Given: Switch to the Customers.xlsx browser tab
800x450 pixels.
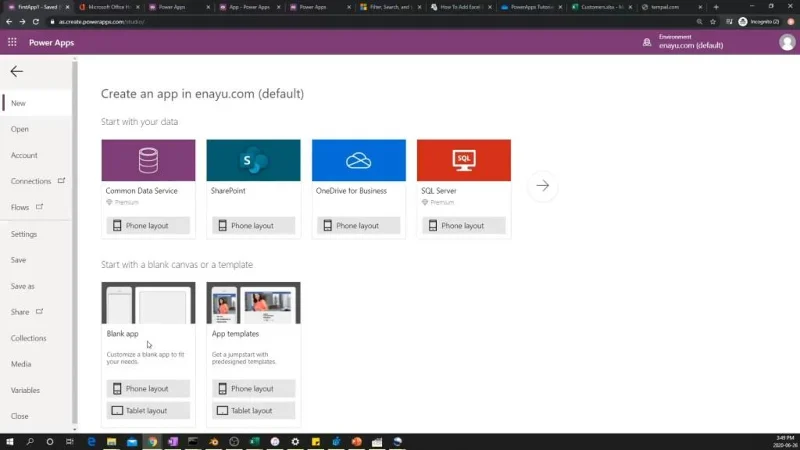Looking at the screenshot, I should [x=602, y=7].
